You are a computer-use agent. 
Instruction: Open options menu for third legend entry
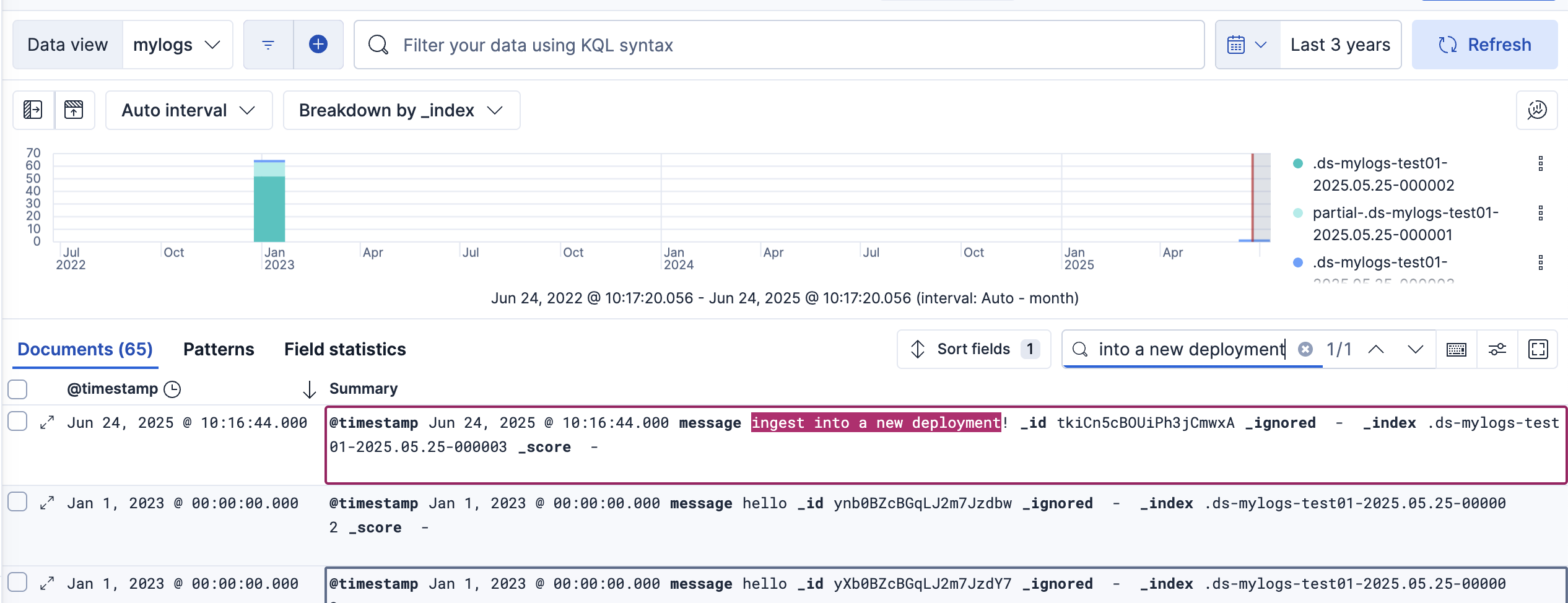coord(1541,262)
